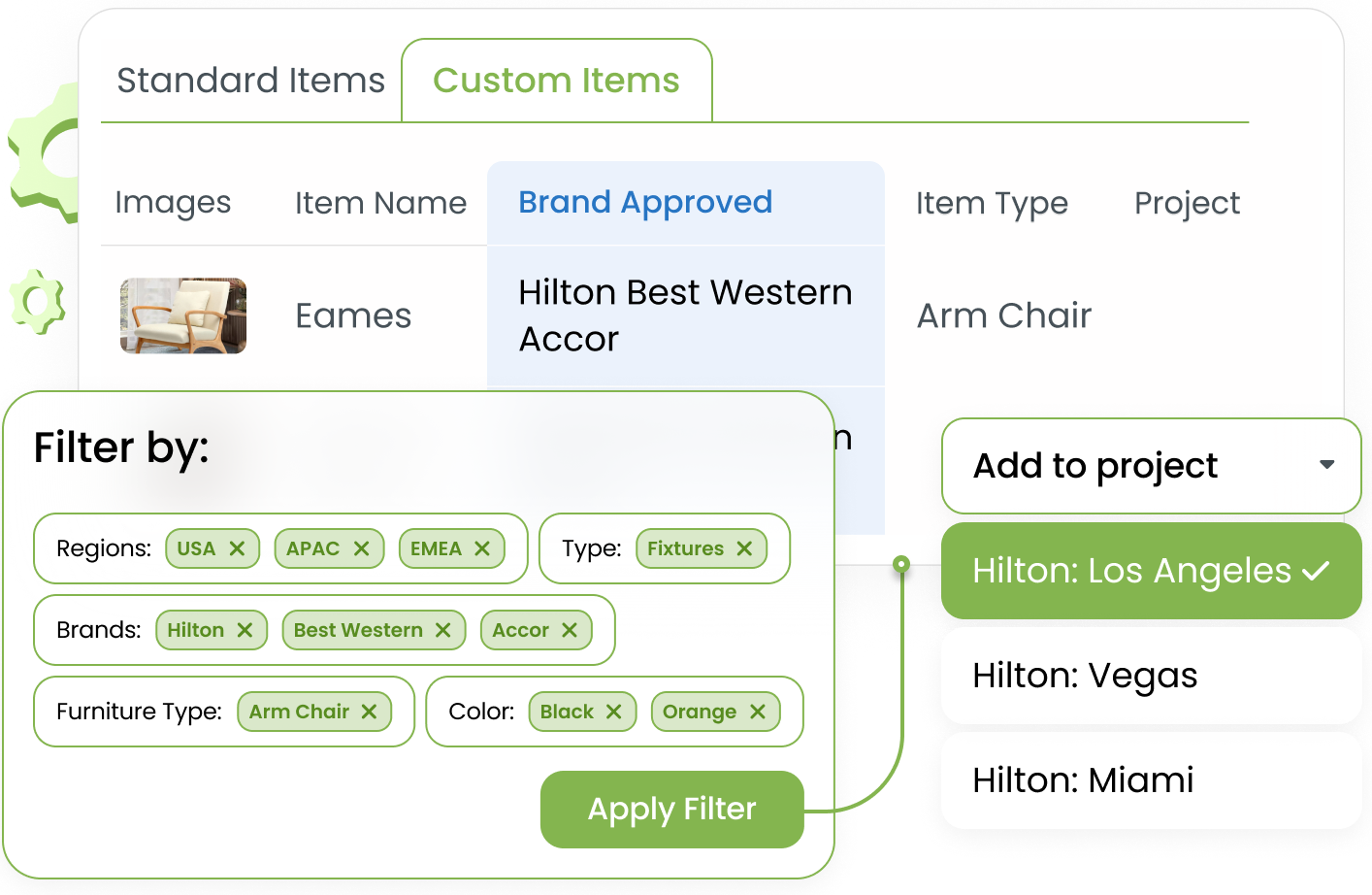The width and height of the screenshot is (1372, 895).
Task: Select Hilton: Los Angeles project option
Action: pyautogui.click(x=1151, y=571)
